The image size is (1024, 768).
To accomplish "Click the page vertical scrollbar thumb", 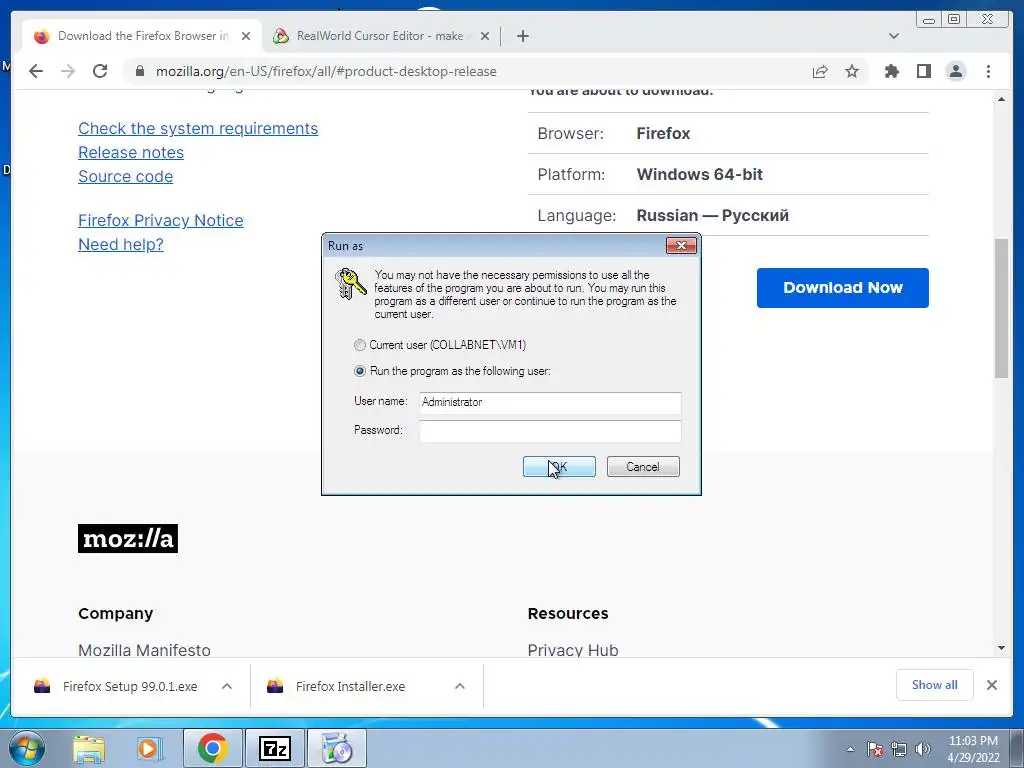I will pos(1001,308).
